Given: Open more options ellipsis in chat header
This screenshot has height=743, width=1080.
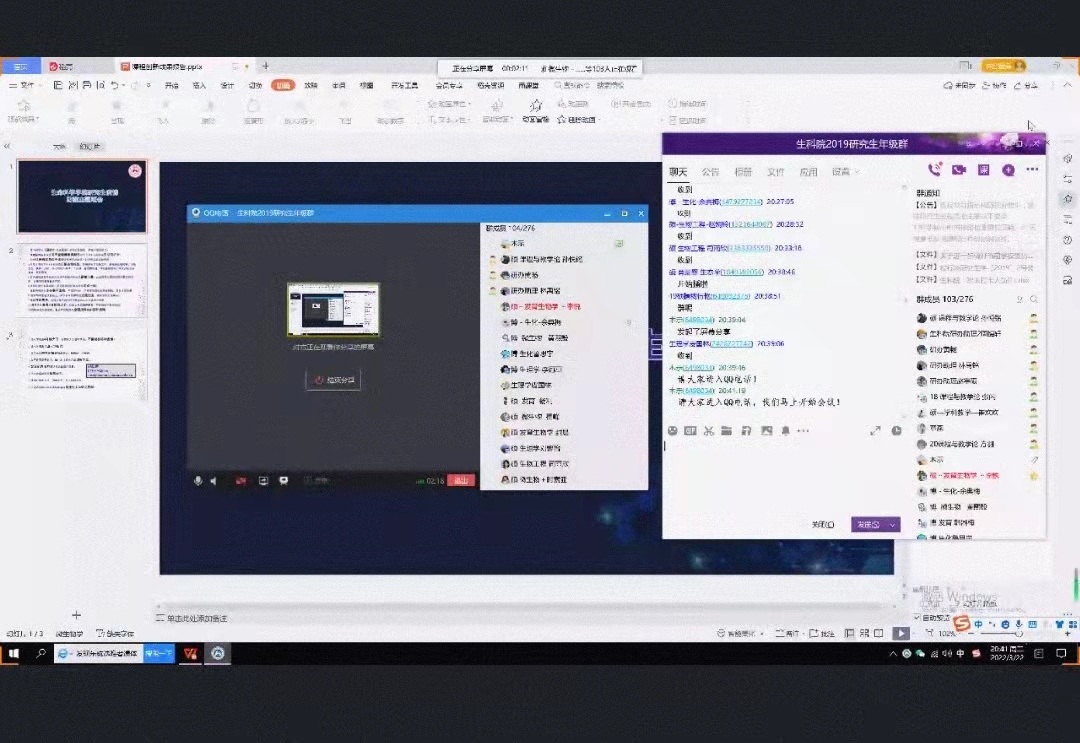Looking at the screenshot, I should (x=1032, y=170).
